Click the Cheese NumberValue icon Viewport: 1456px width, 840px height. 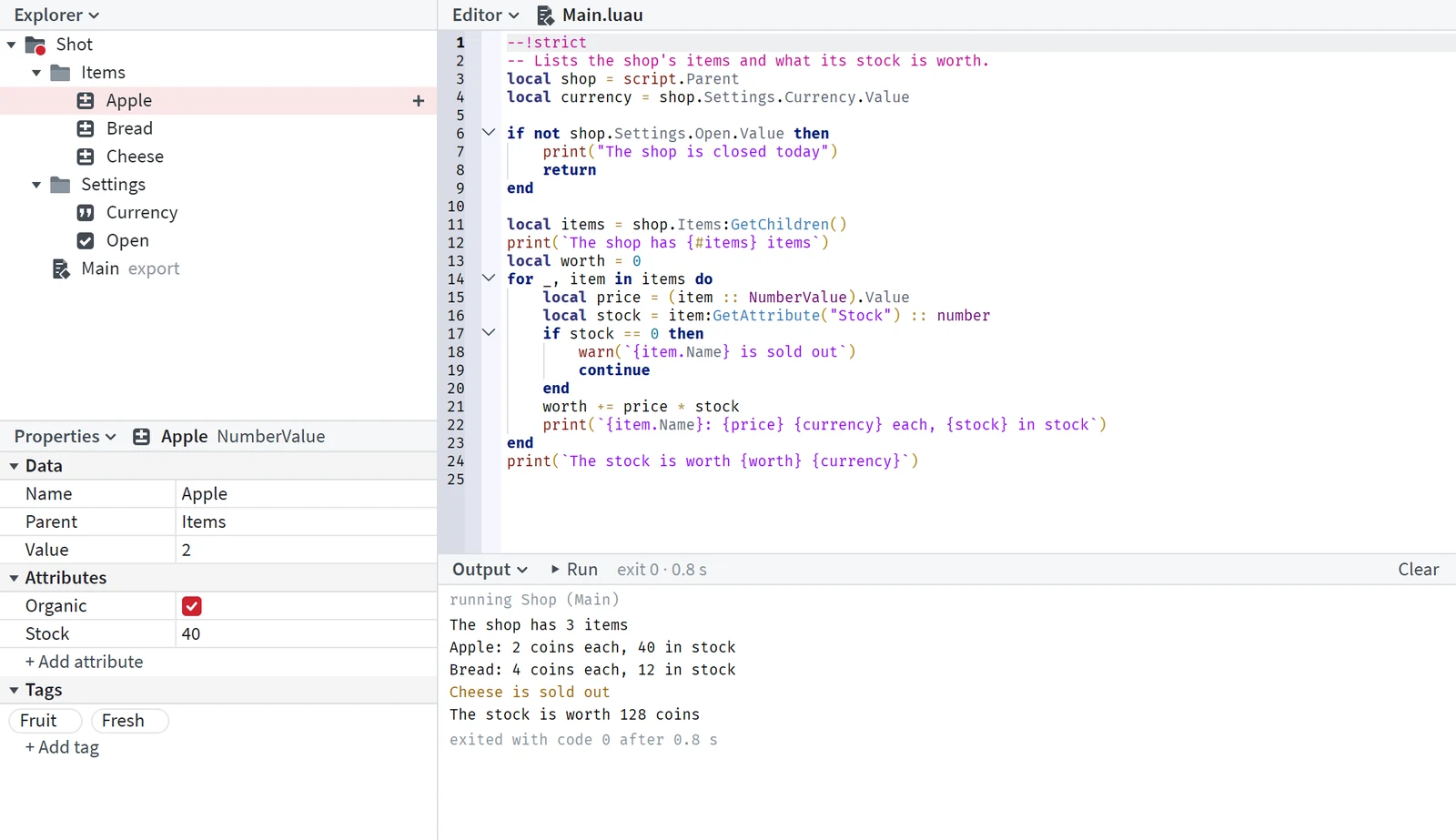click(86, 157)
